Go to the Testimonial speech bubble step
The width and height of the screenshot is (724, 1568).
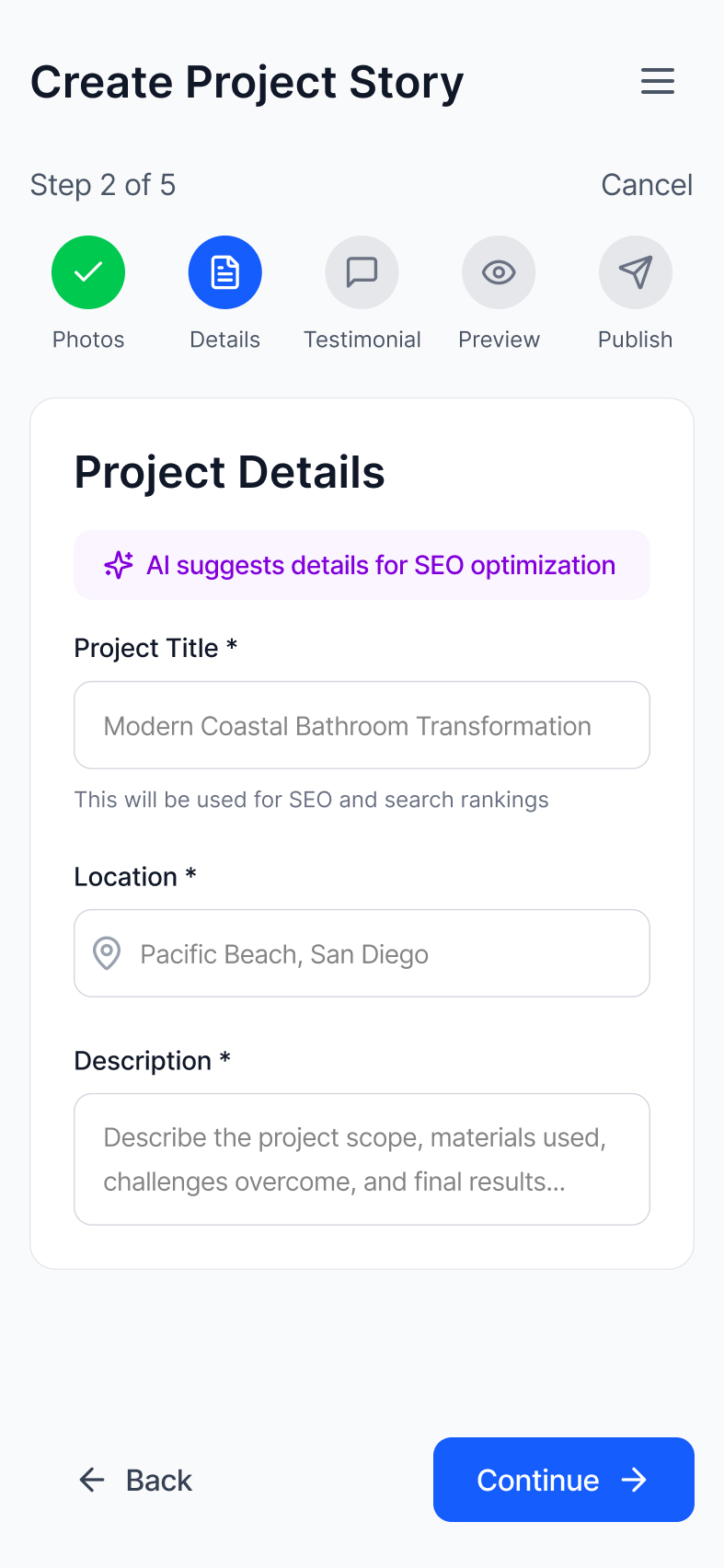click(x=362, y=272)
